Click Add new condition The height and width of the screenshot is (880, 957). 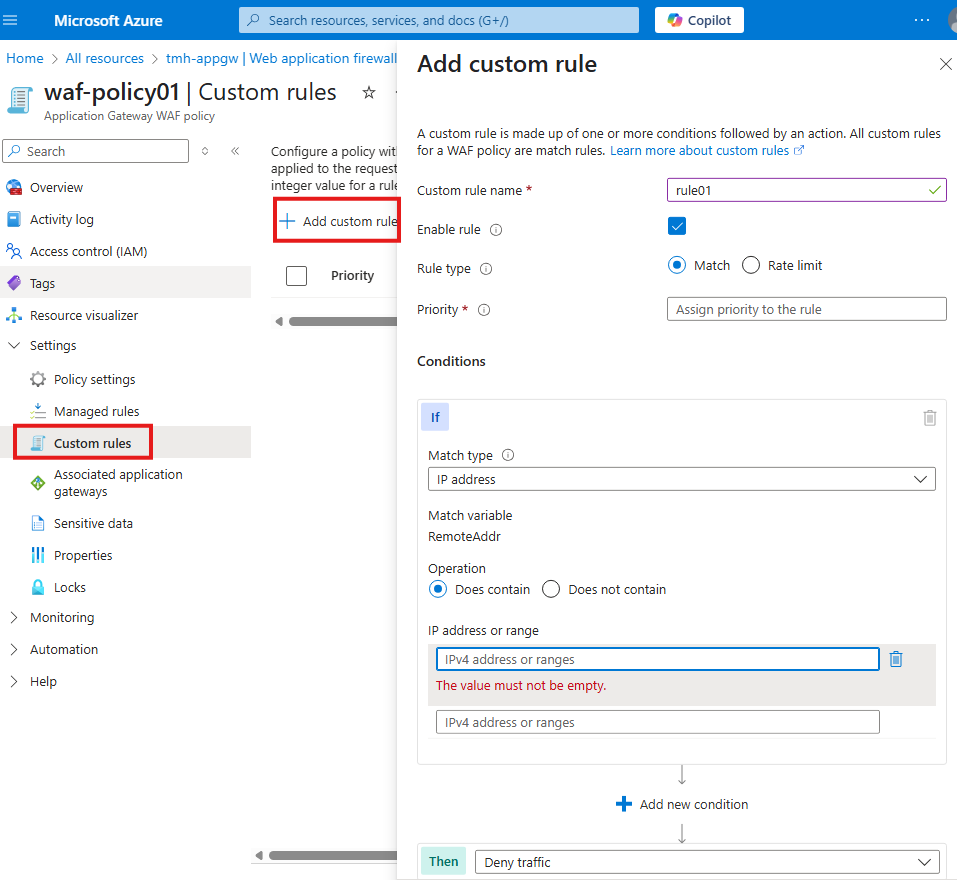(682, 804)
